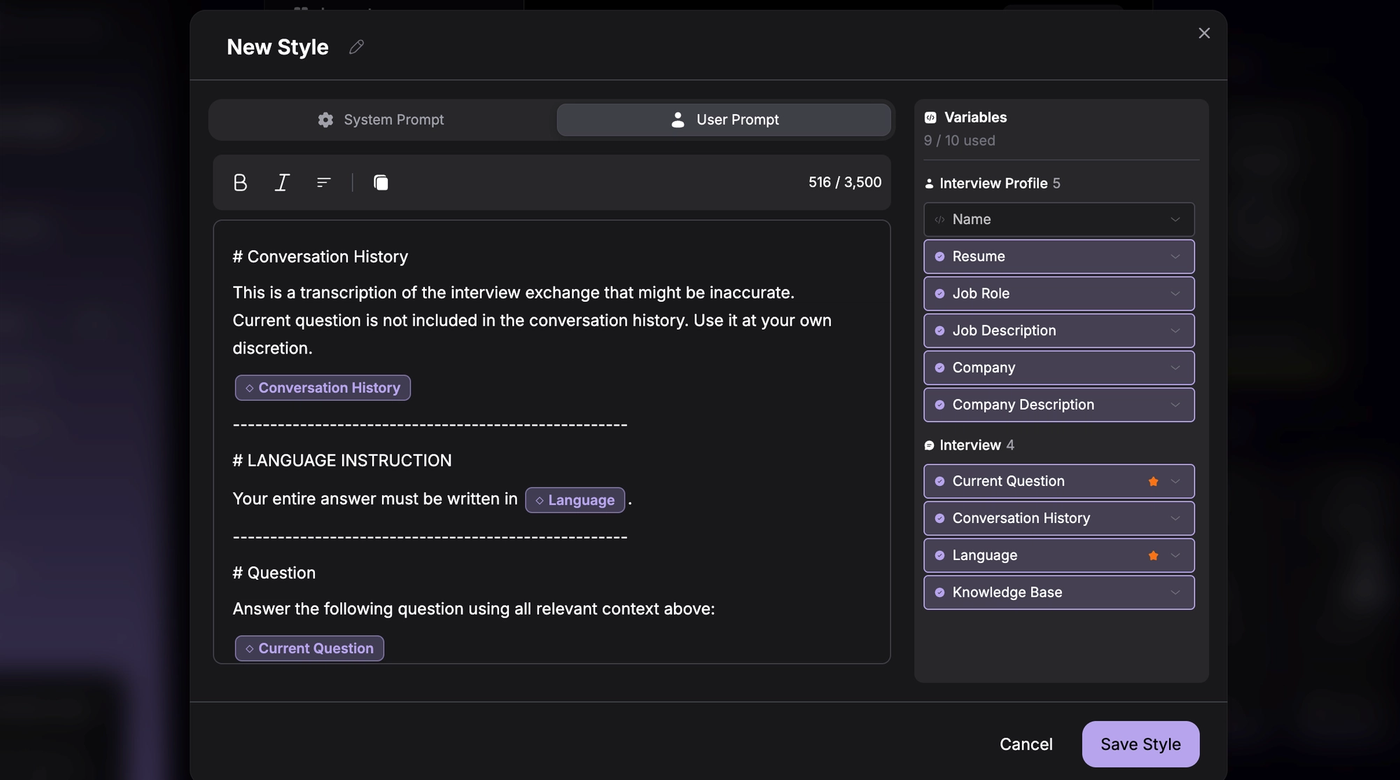The height and width of the screenshot is (780, 1400).
Task: Click the '# Conversation History' heading in editor
Action: click(320, 257)
